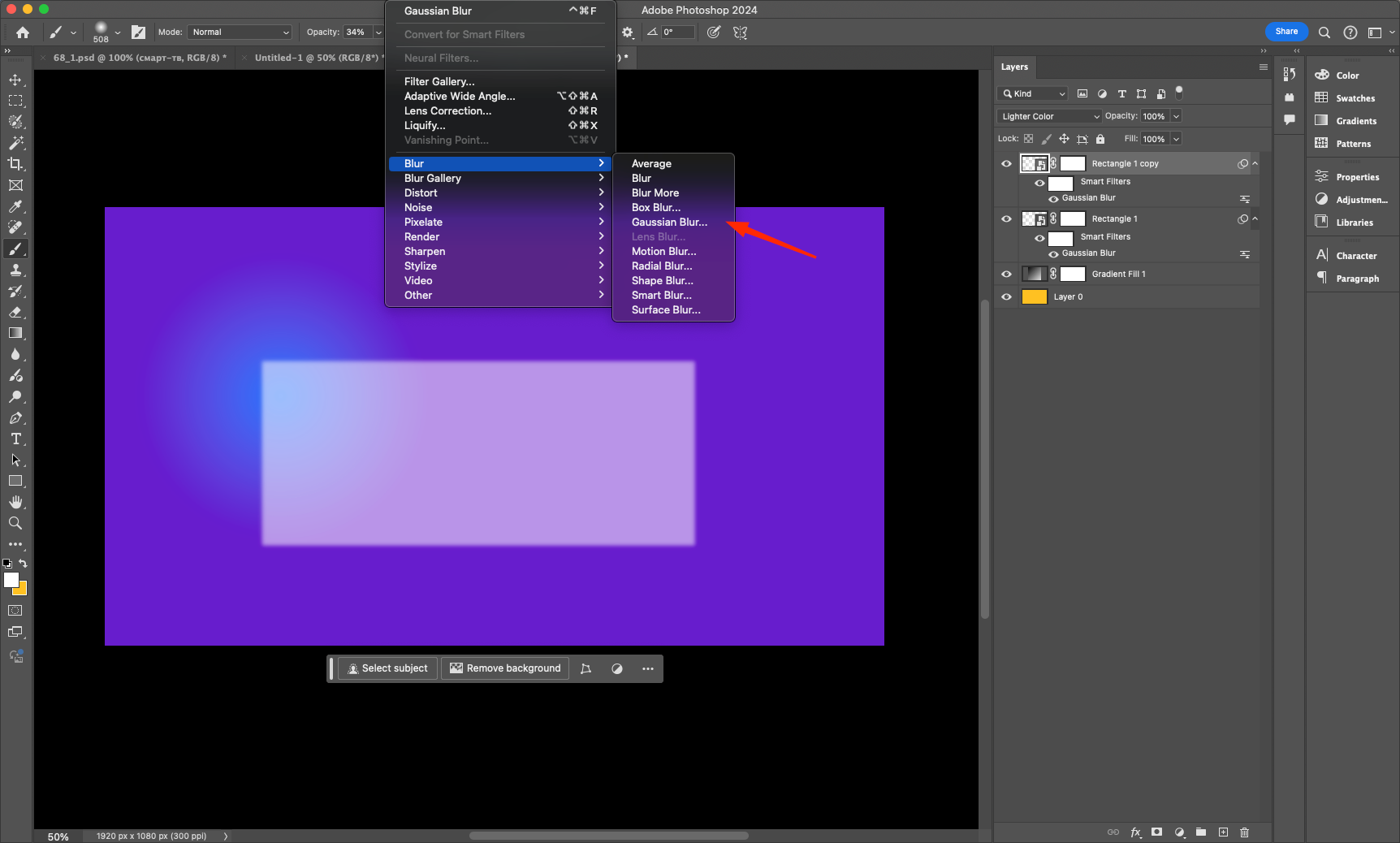Image resolution: width=1400 pixels, height=843 pixels.
Task: Create new layer with plus icon
Action: (x=1223, y=832)
